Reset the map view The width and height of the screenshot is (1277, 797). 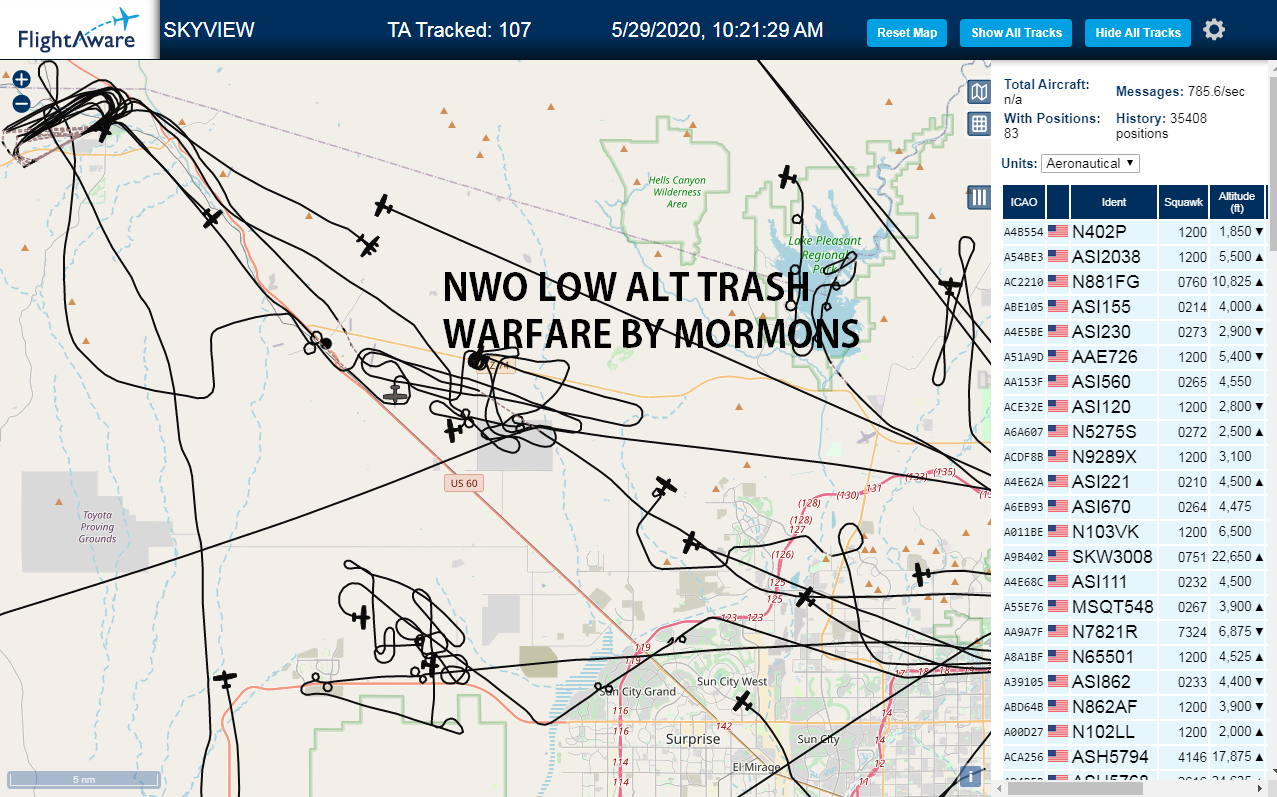tap(907, 33)
